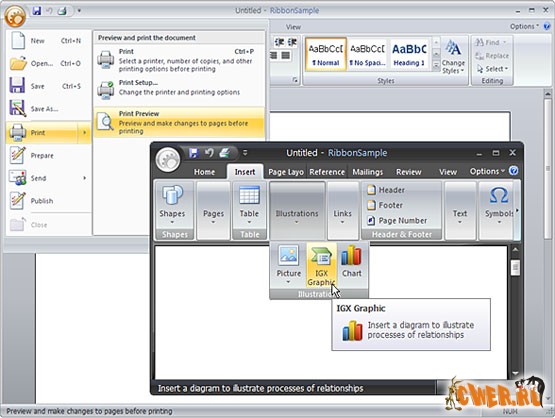555x418 pixels.
Task: Collapse the Illustrations group dropdown
Action: (297, 211)
